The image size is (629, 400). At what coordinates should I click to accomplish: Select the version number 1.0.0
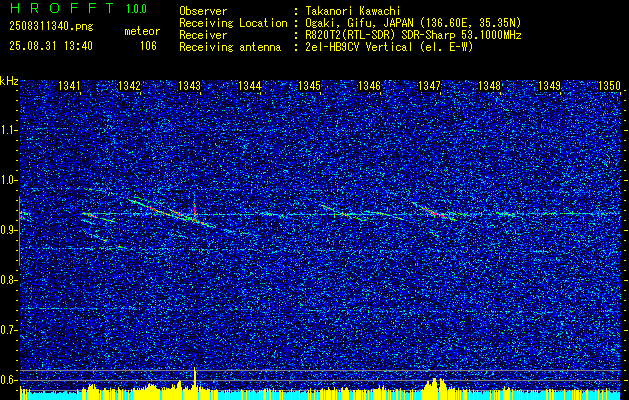[x=136, y=9]
